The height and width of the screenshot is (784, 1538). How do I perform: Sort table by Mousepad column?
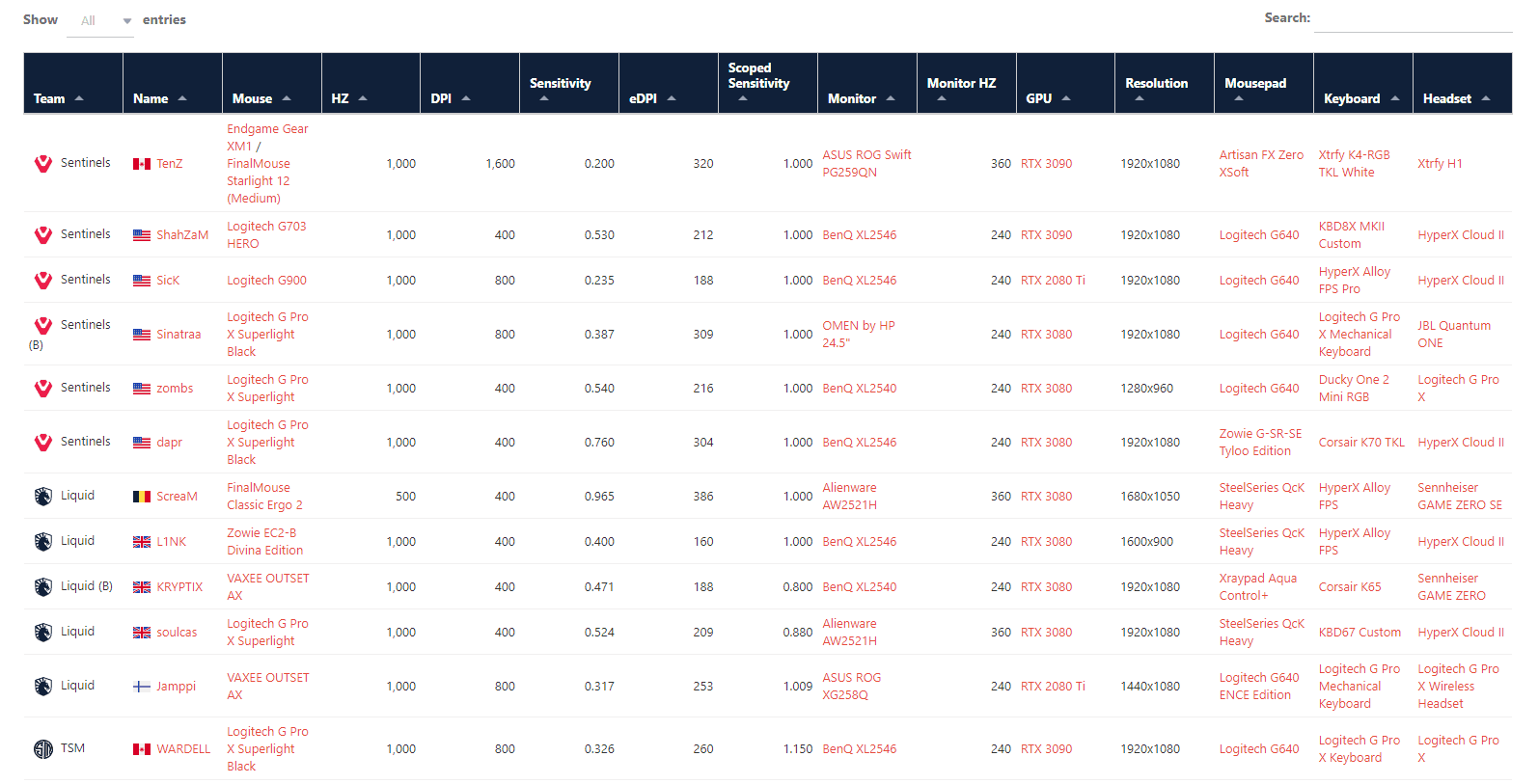pos(1264,83)
